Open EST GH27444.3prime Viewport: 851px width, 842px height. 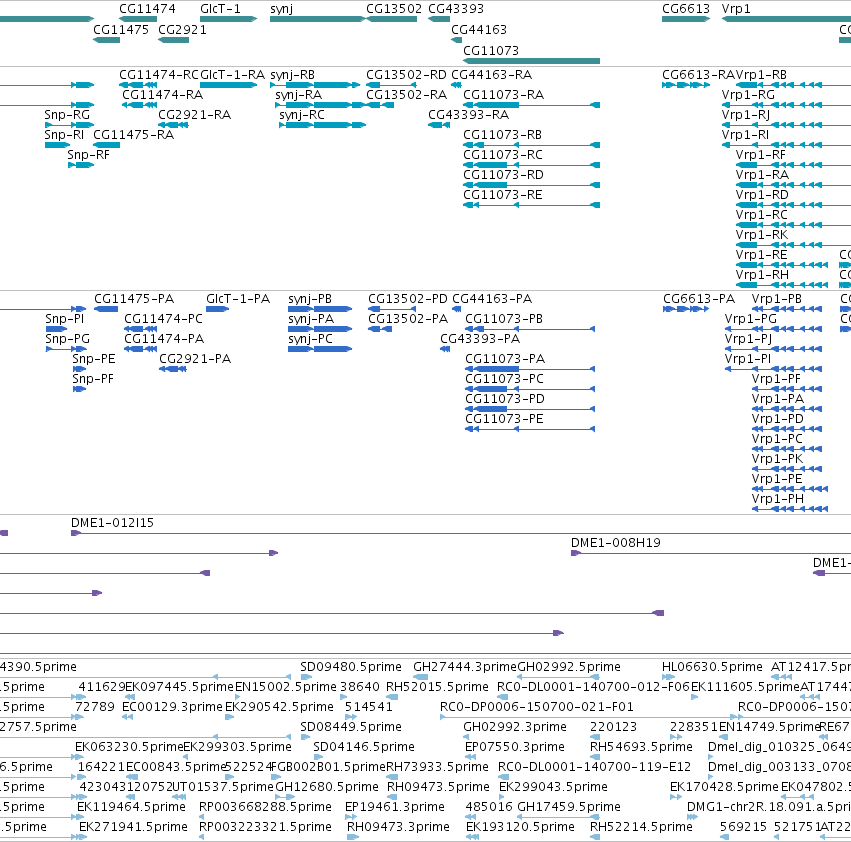coord(465,668)
